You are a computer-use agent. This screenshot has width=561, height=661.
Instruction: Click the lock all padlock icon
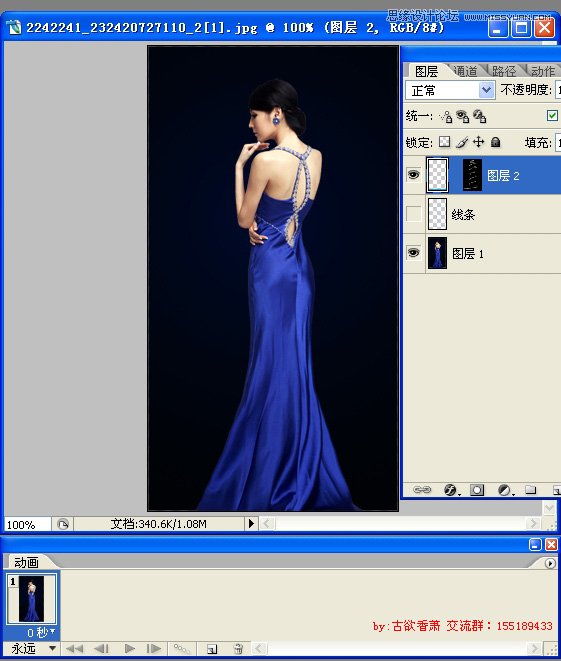[496, 142]
